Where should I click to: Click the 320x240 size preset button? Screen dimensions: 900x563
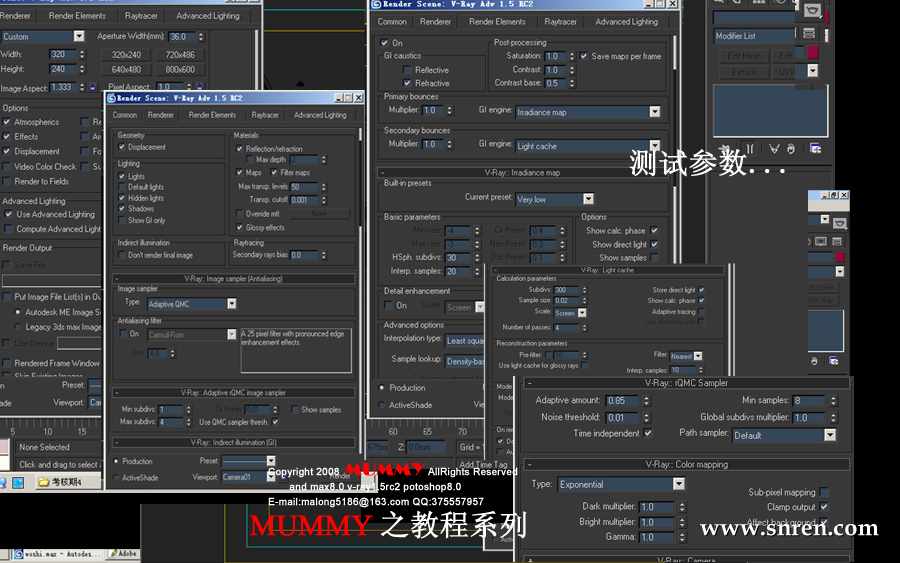(x=126, y=55)
